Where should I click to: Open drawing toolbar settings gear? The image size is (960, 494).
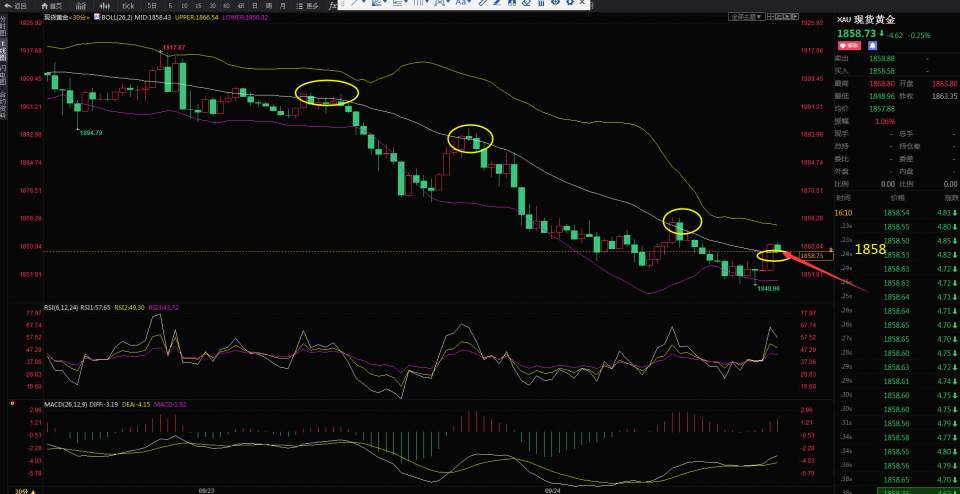(x=569, y=2)
